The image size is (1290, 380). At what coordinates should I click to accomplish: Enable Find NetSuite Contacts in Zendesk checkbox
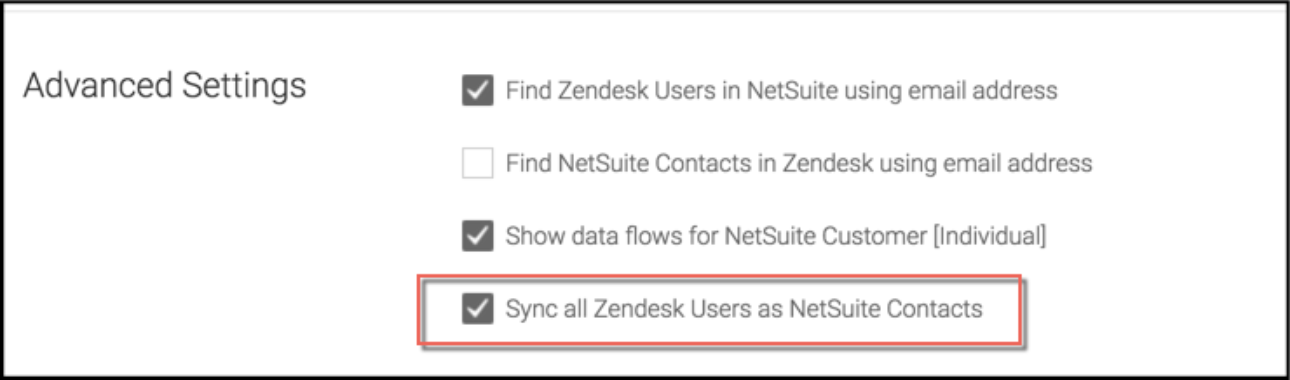pyautogui.click(x=477, y=162)
